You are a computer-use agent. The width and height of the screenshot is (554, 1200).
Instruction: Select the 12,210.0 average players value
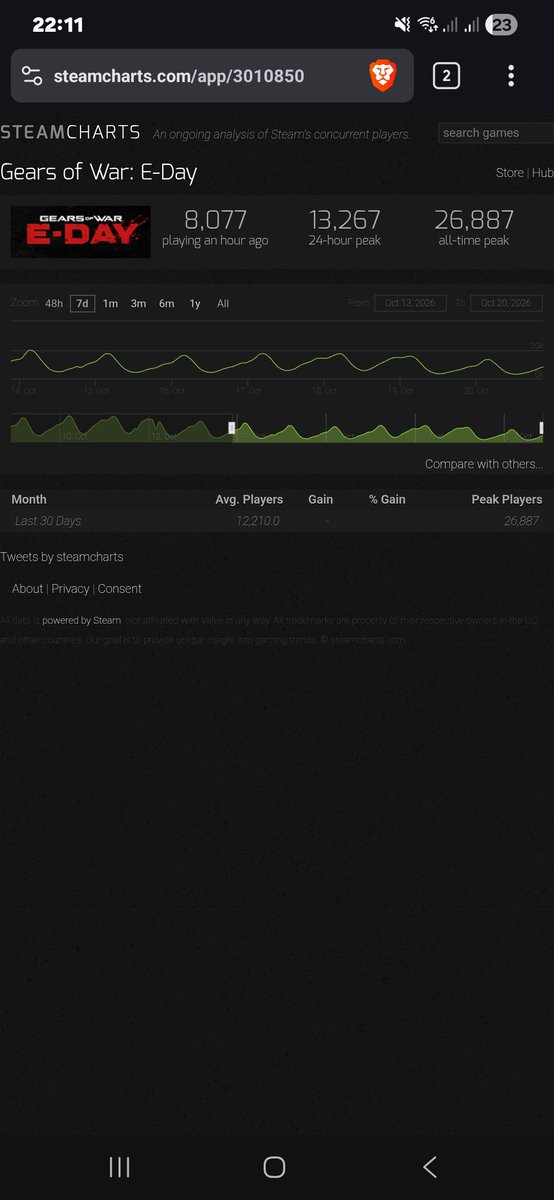(x=258, y=521)
